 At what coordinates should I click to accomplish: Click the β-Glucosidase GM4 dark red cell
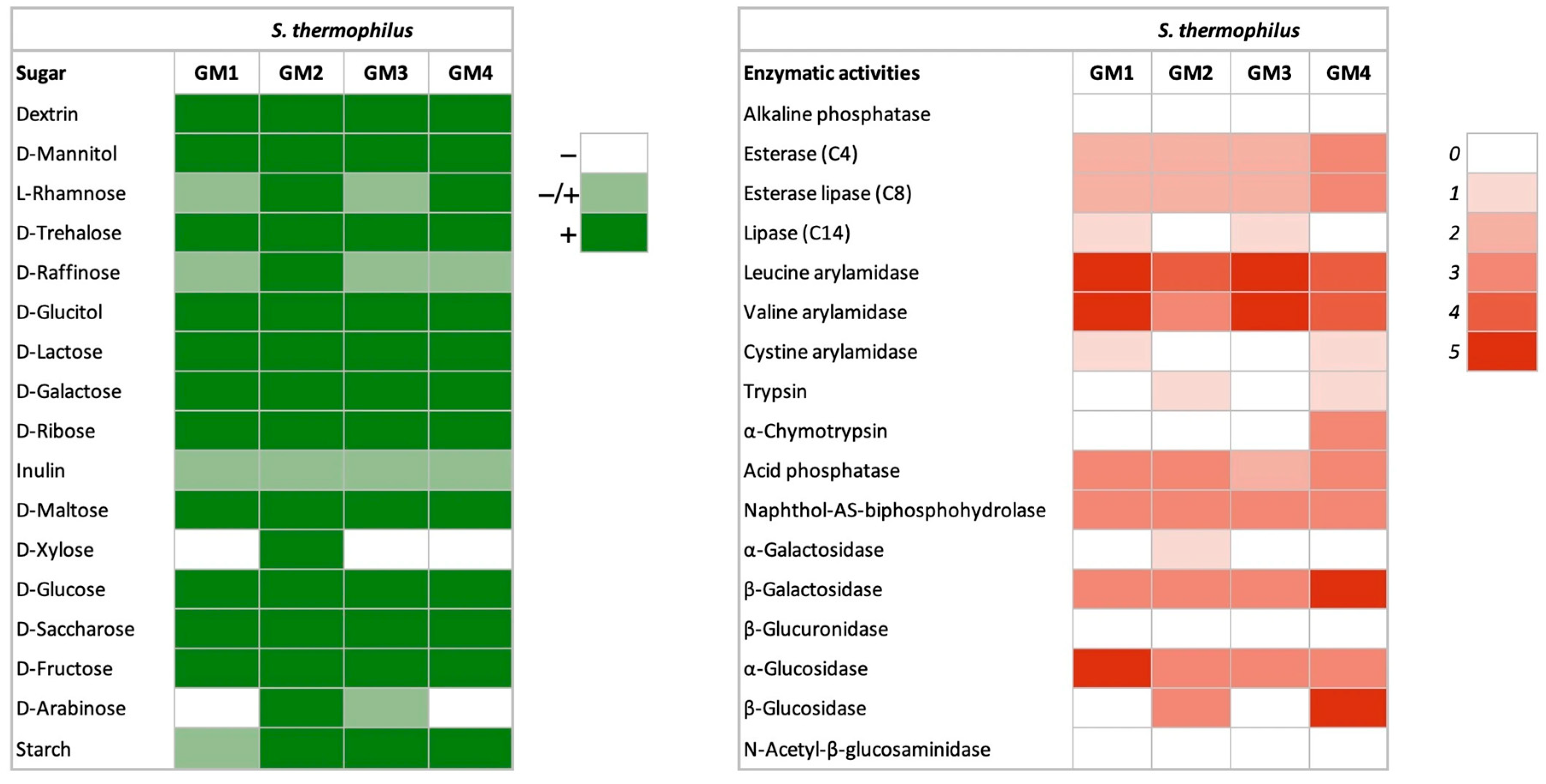[x=1348, y=708]
